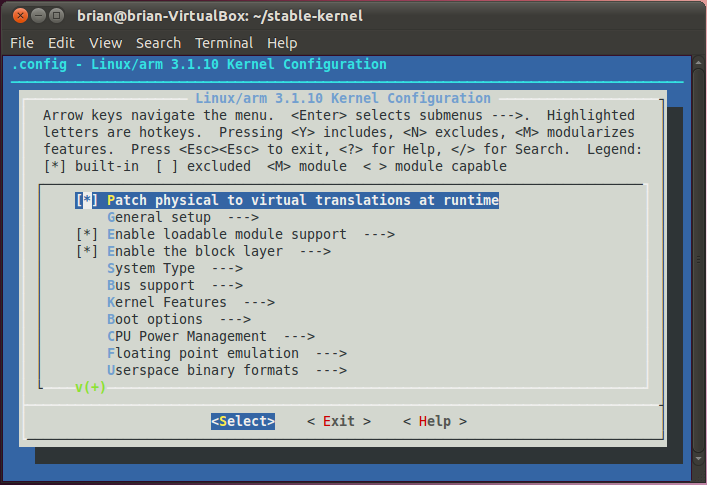Click the '<M> module' legend text

[x=307, y=166]
